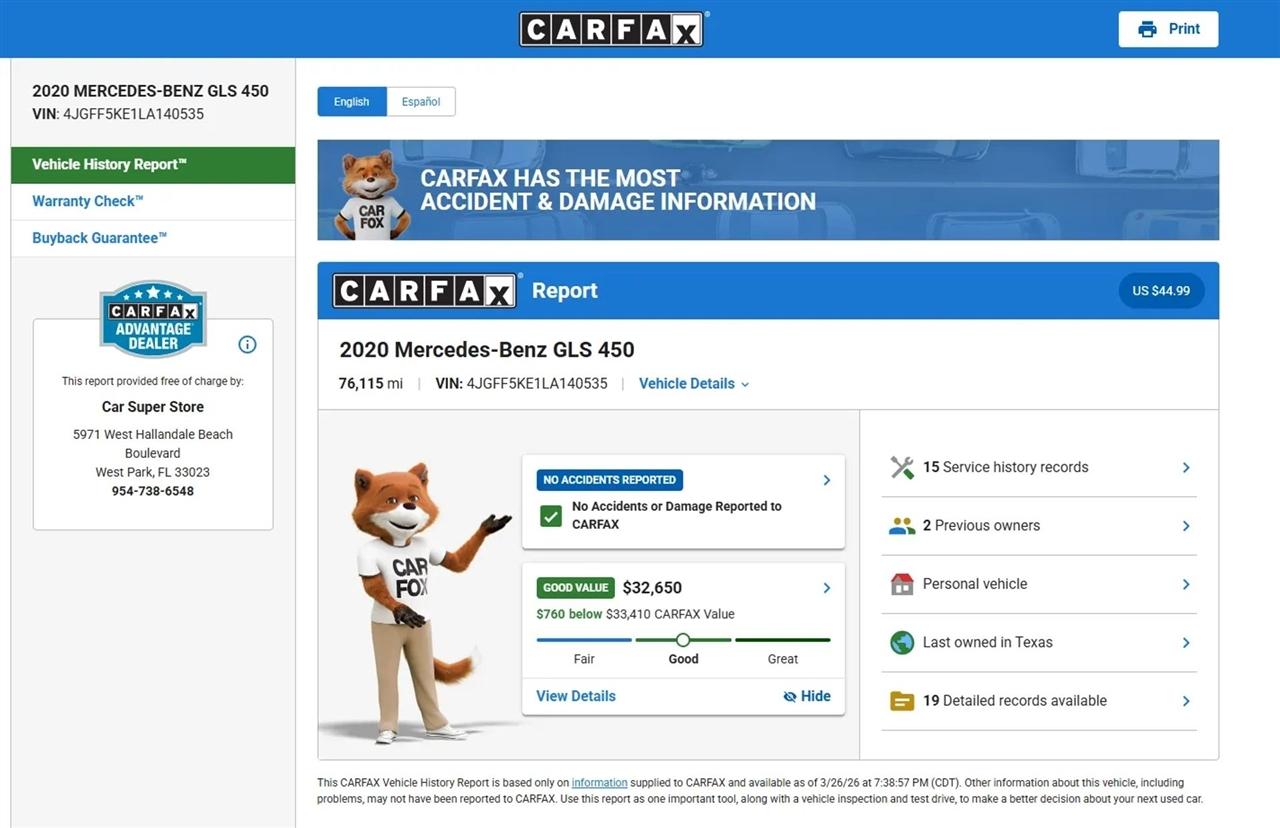
Task: Open the Buyback Guarantee tab
Action: (99, 238)
